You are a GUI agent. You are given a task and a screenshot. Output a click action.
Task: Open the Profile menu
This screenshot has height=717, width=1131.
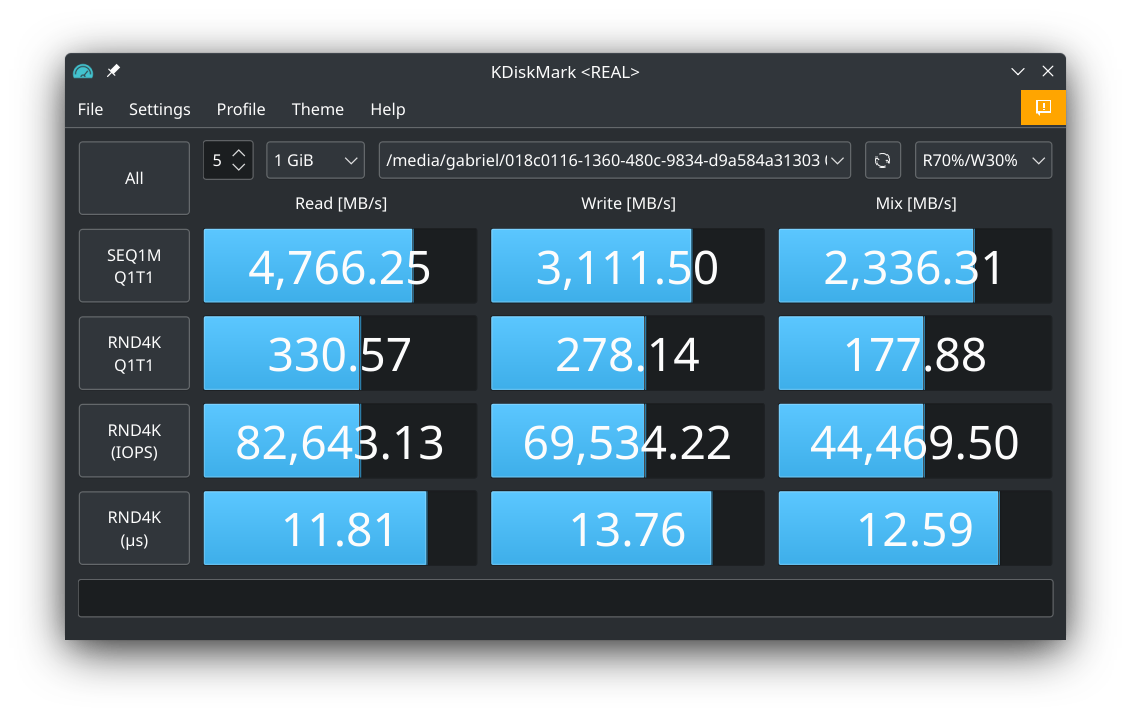tap(241, 109)
